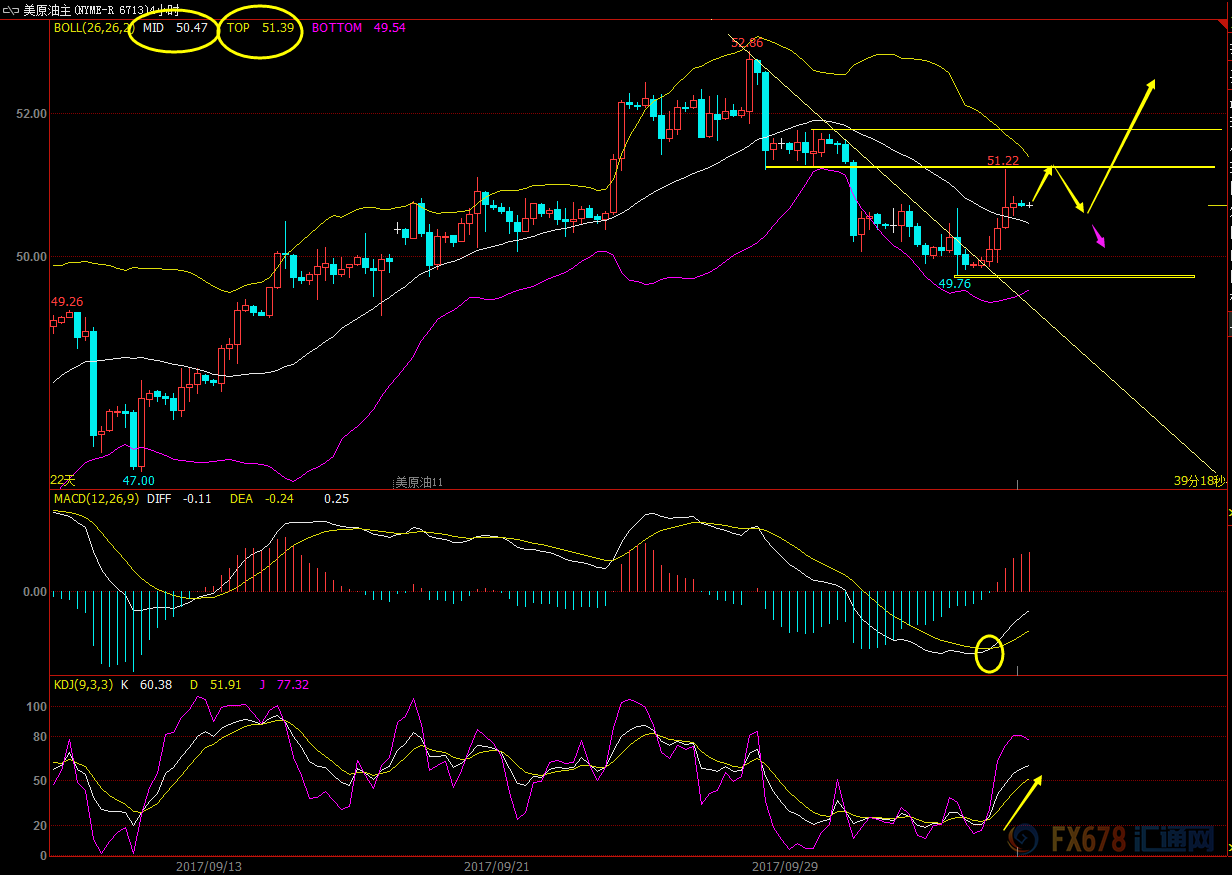This screenshot has height=875, width=1232.
Task: Click the 47.00 low price label
Action: click(138, 481)
